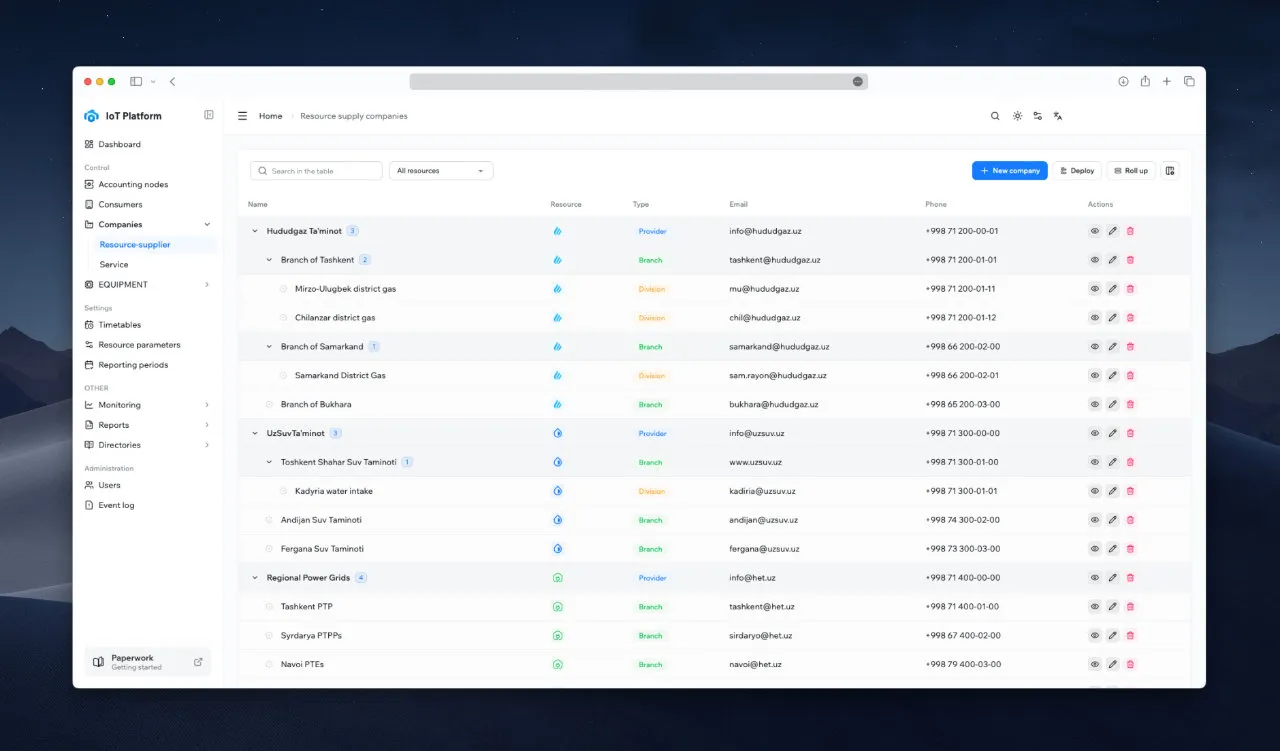Open search using the magnifier icon in header
The image size is (1280, 751).
click(995, 116)
